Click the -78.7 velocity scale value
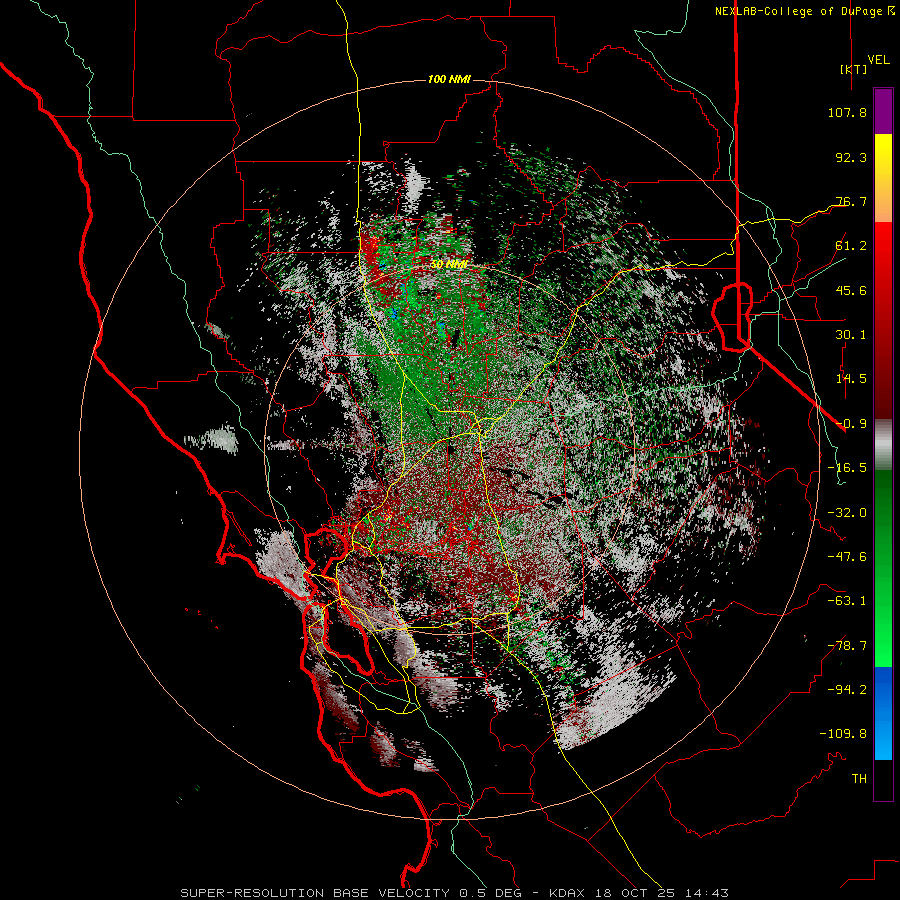 [x=847, y=646]
